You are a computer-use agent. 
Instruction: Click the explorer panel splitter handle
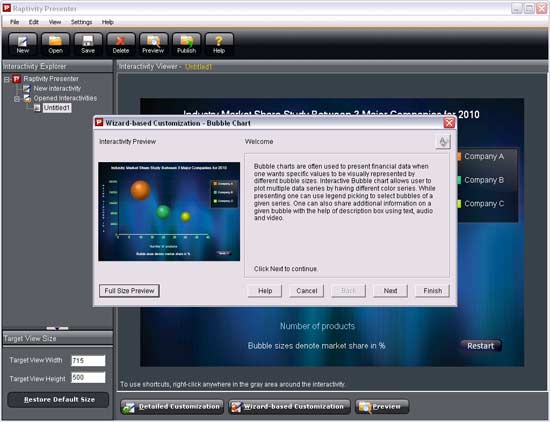click(x=57, y=328)
